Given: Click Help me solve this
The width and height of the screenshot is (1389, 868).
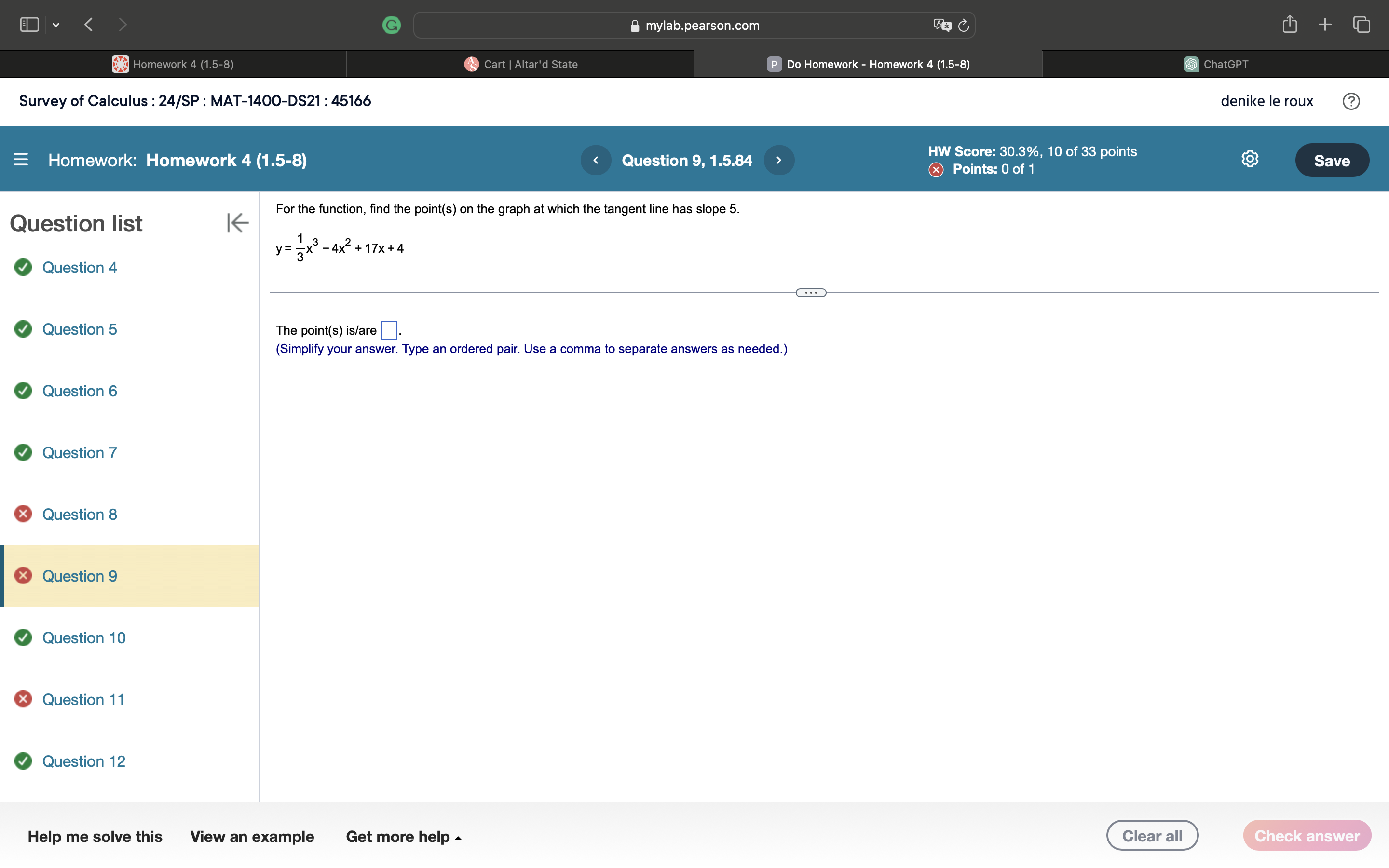Looking at the screenshot, I should click(95, 837).
